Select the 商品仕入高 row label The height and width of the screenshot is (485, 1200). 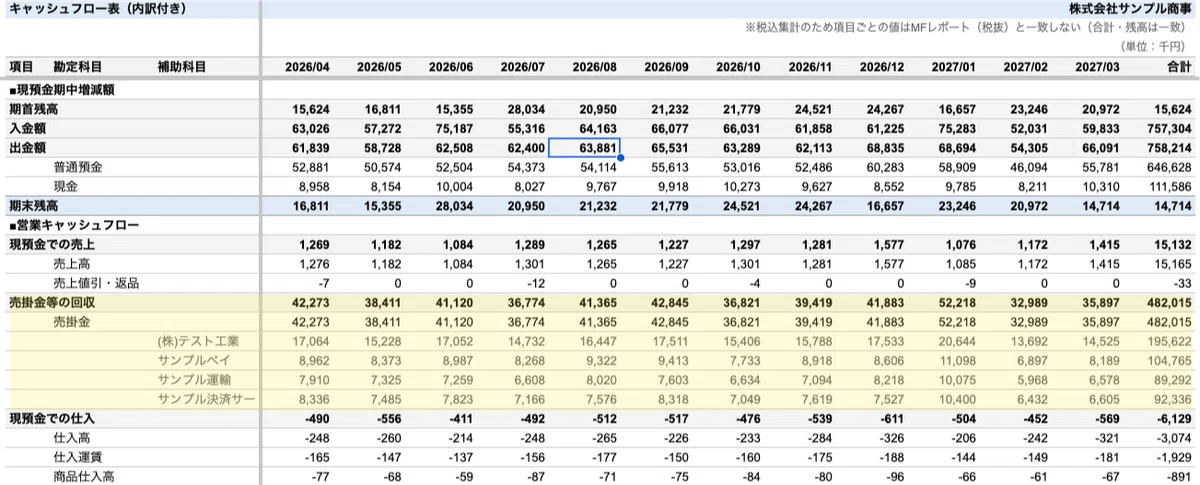[x=84, y=477]
